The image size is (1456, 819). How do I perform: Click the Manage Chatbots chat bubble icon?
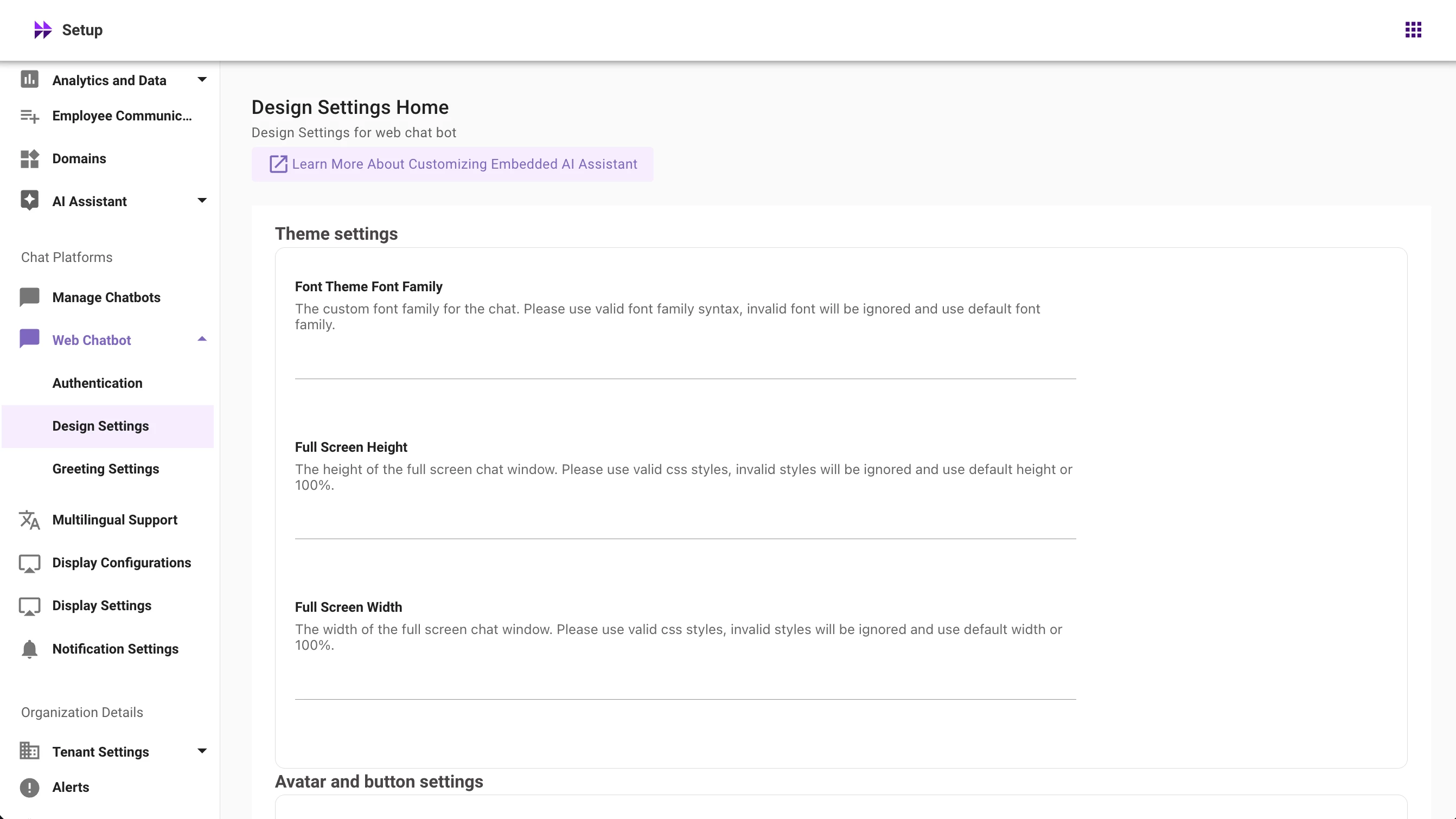(29, 297)
